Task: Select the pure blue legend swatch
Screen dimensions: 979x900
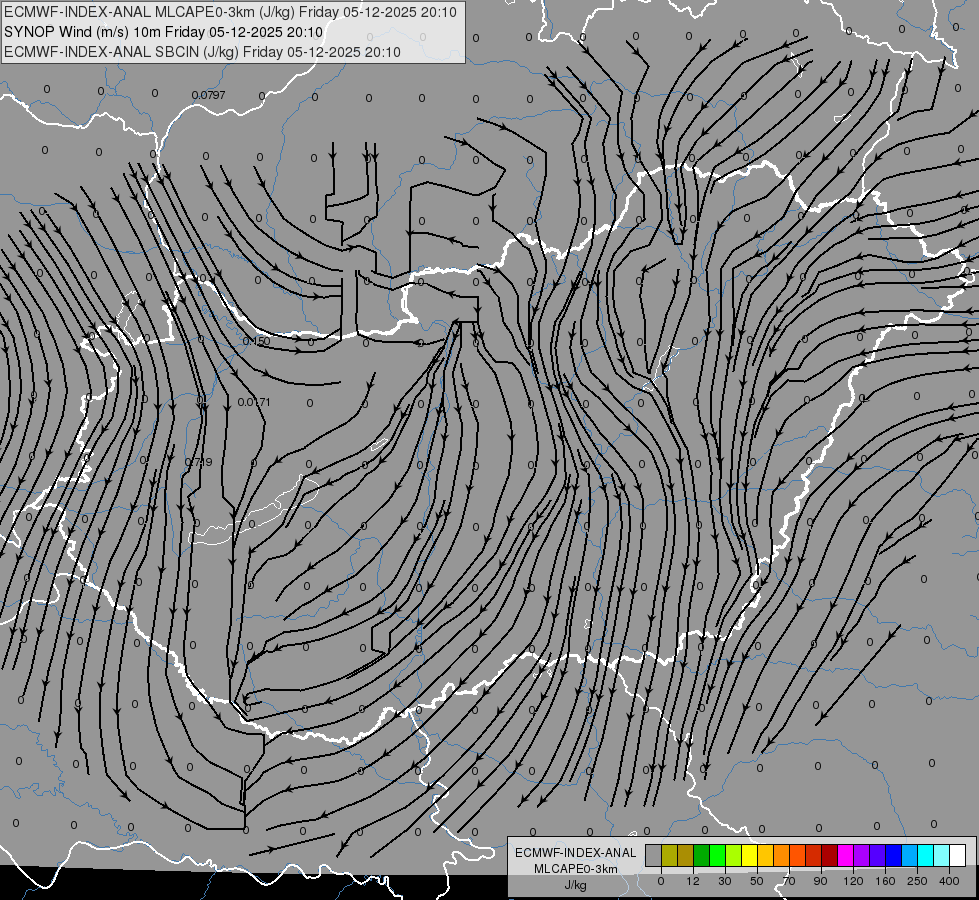Action: point(893,855)
